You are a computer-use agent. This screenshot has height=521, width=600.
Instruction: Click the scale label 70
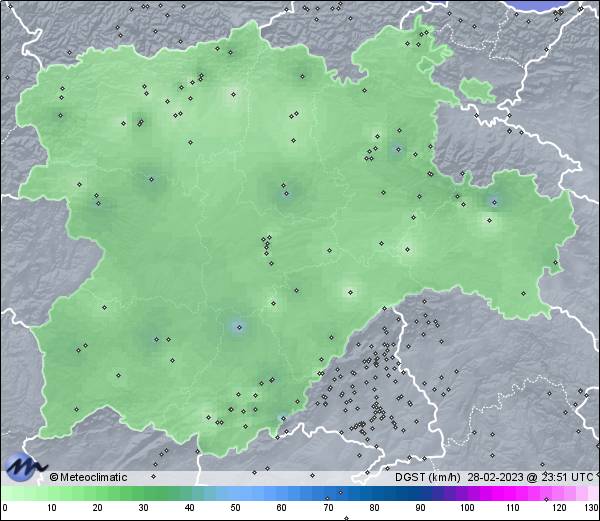tap(328, 508)
